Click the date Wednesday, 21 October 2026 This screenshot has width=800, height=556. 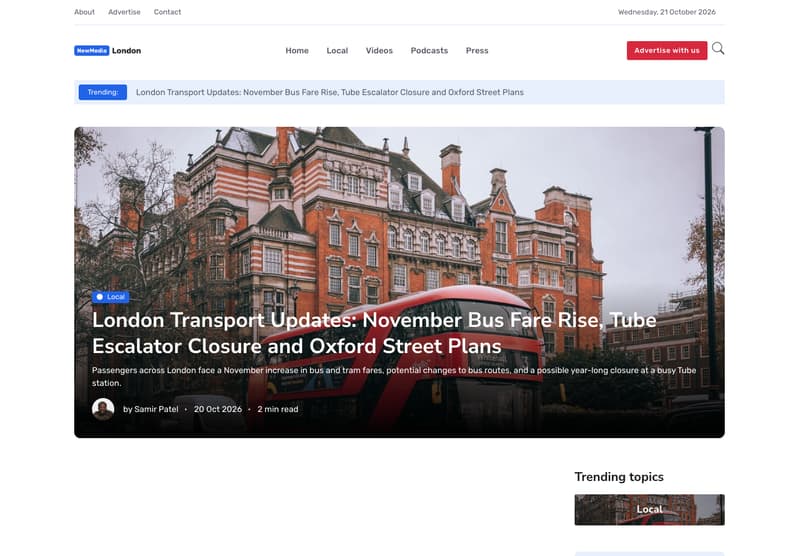(667, 12)
